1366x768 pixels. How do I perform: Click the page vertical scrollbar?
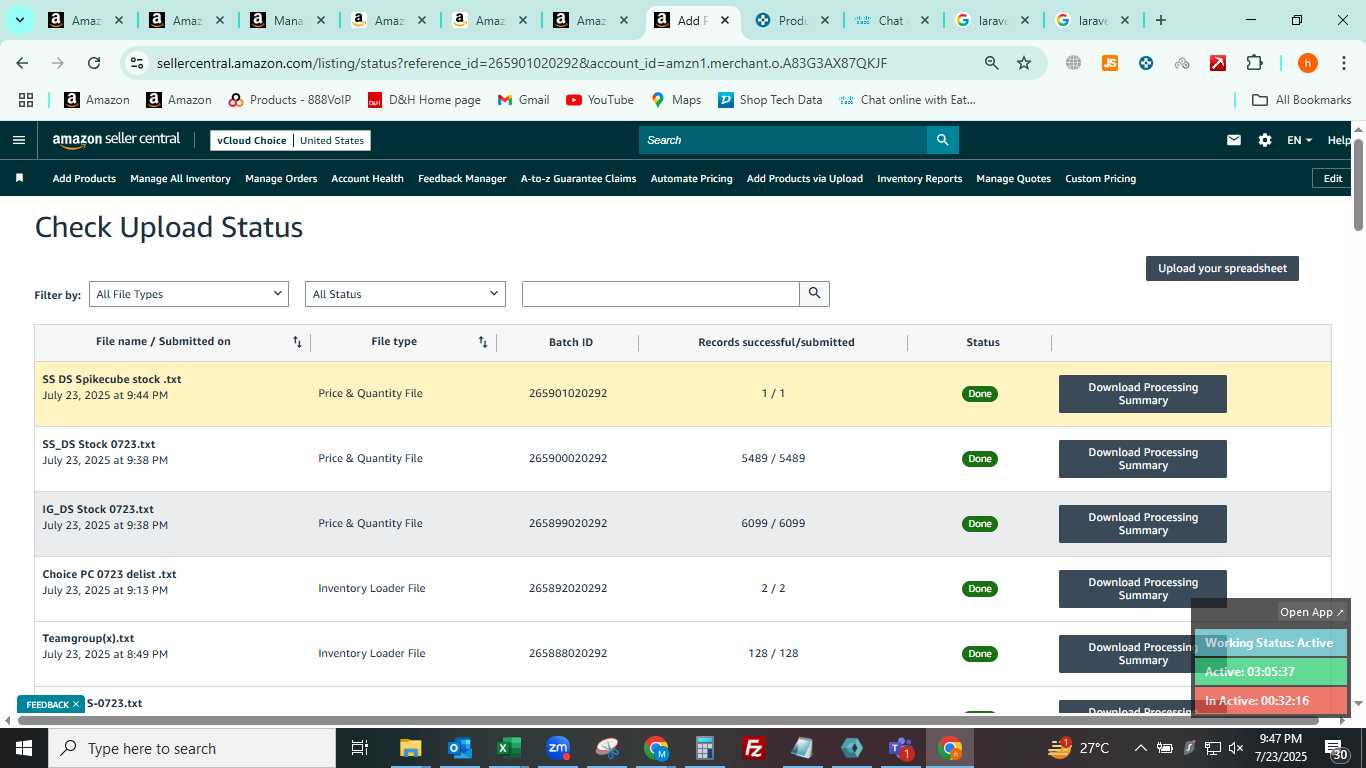(x=1358, y=185)
